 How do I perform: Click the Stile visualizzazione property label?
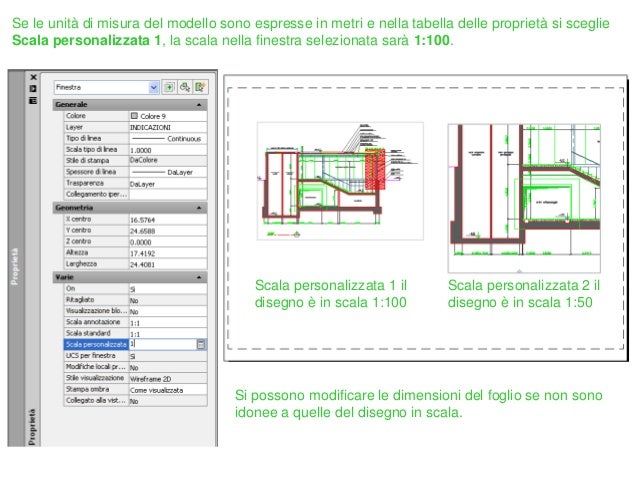pyautogui.click(x=95, y=378)
